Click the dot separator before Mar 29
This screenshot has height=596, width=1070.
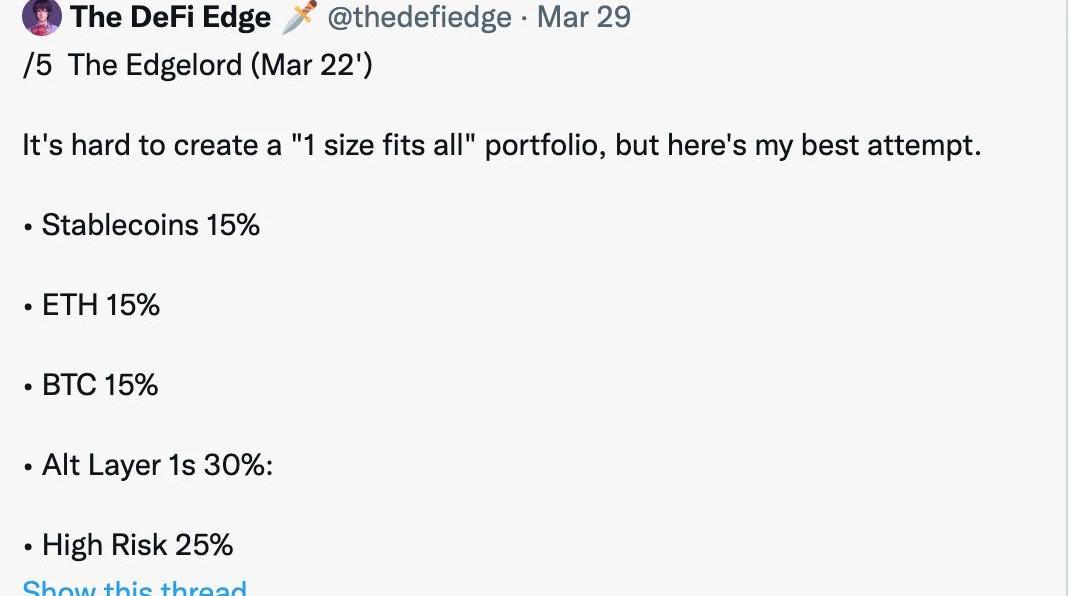[524, 19]
